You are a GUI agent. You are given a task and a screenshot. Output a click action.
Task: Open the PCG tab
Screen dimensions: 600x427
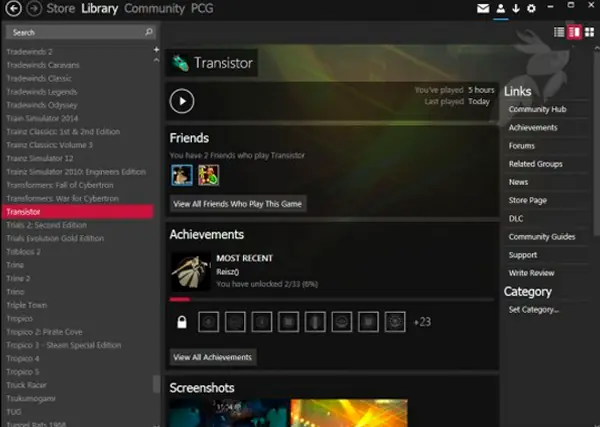pyautogui.click(x=202, y=8)
